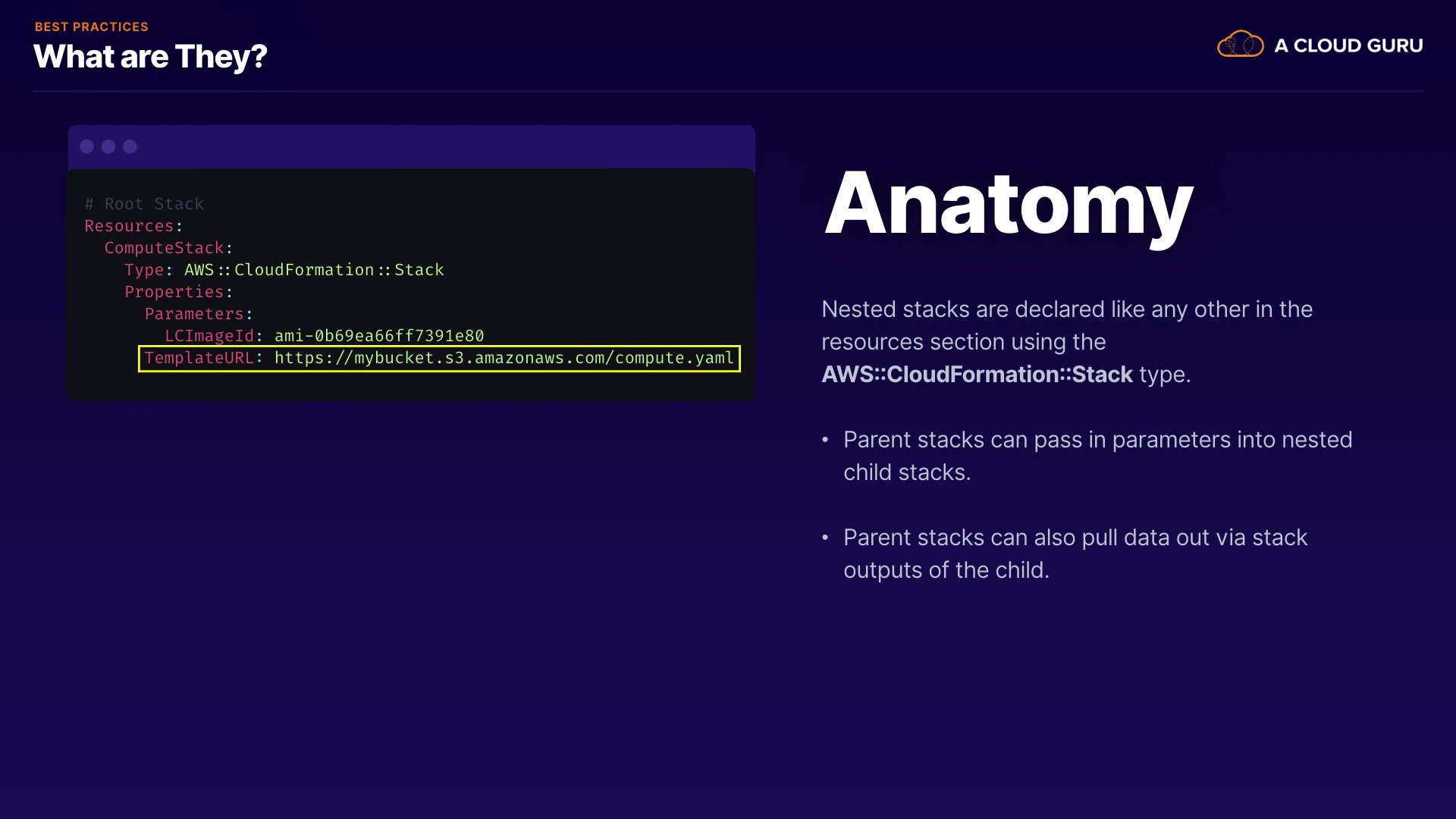The image size is (1456, 819).
Task: Click the middle dot in code window header
Action: click(108, 146)
